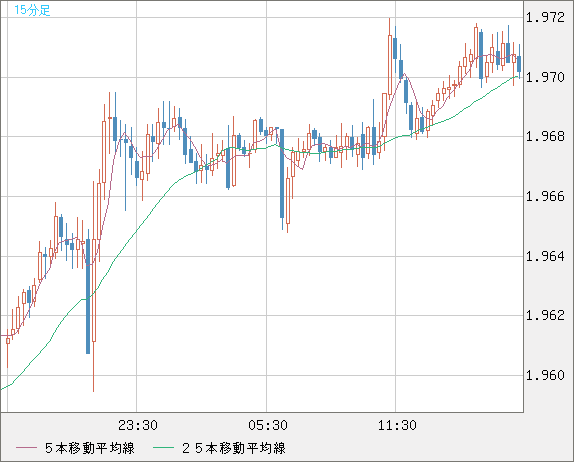Click the 1.970 price axis label
This screenshot has width=574, height=462.
coord(545,77)
